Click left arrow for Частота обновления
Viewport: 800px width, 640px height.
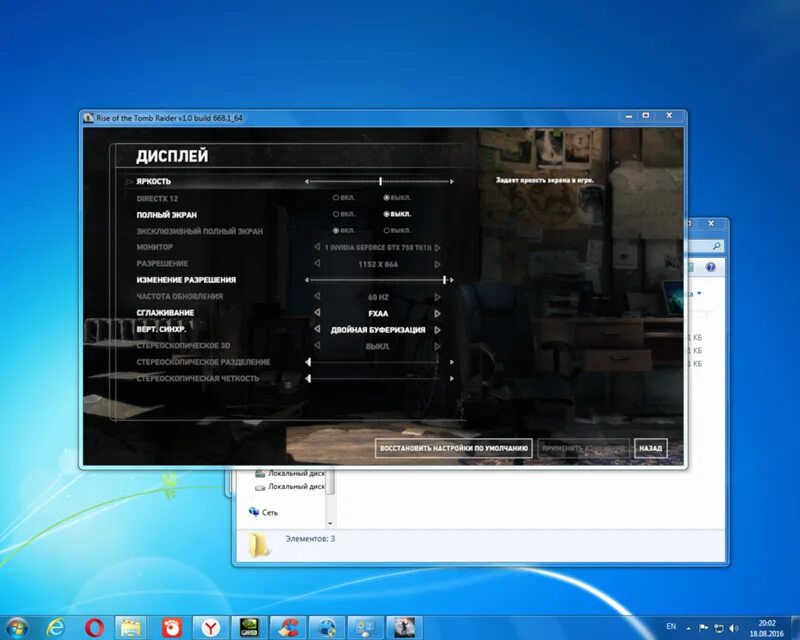point(317,296)
